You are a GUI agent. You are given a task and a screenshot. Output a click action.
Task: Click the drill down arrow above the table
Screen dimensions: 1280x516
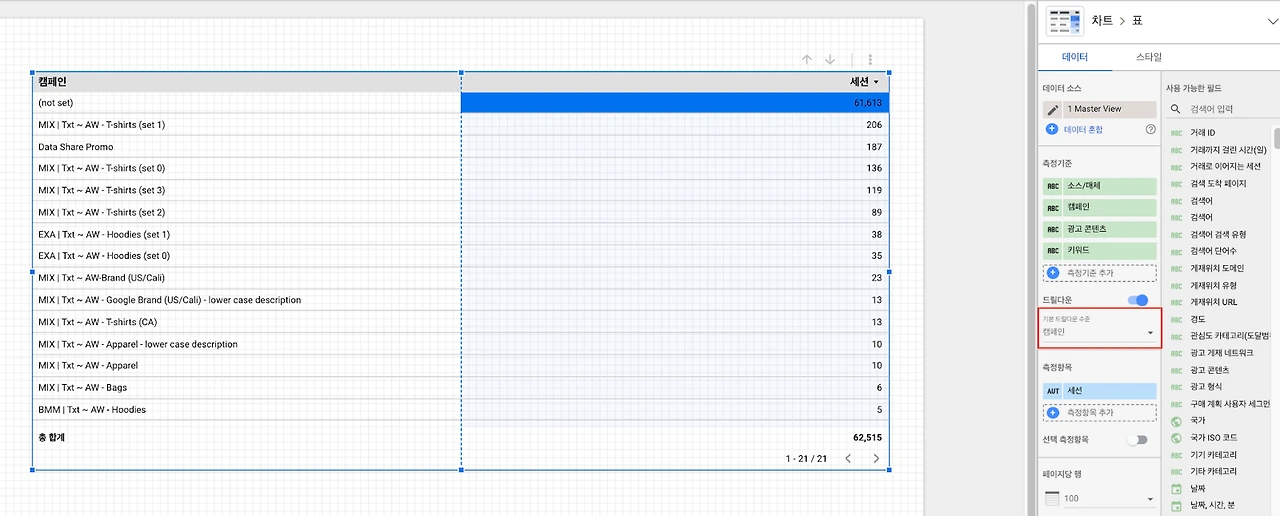coord(830,60)
